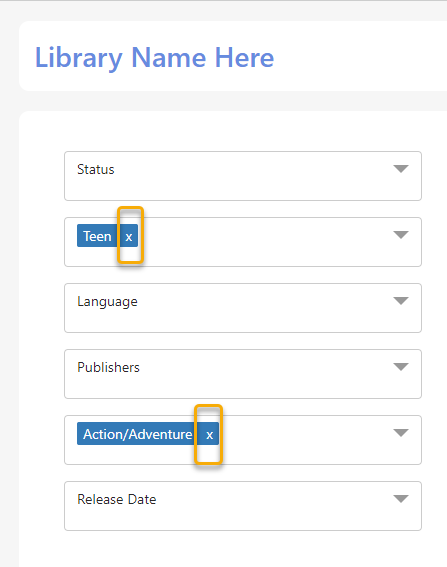Open the dropdown arrow in Teen filter
This screenshot has width=447, height=567.
click(x=401, y=235)
